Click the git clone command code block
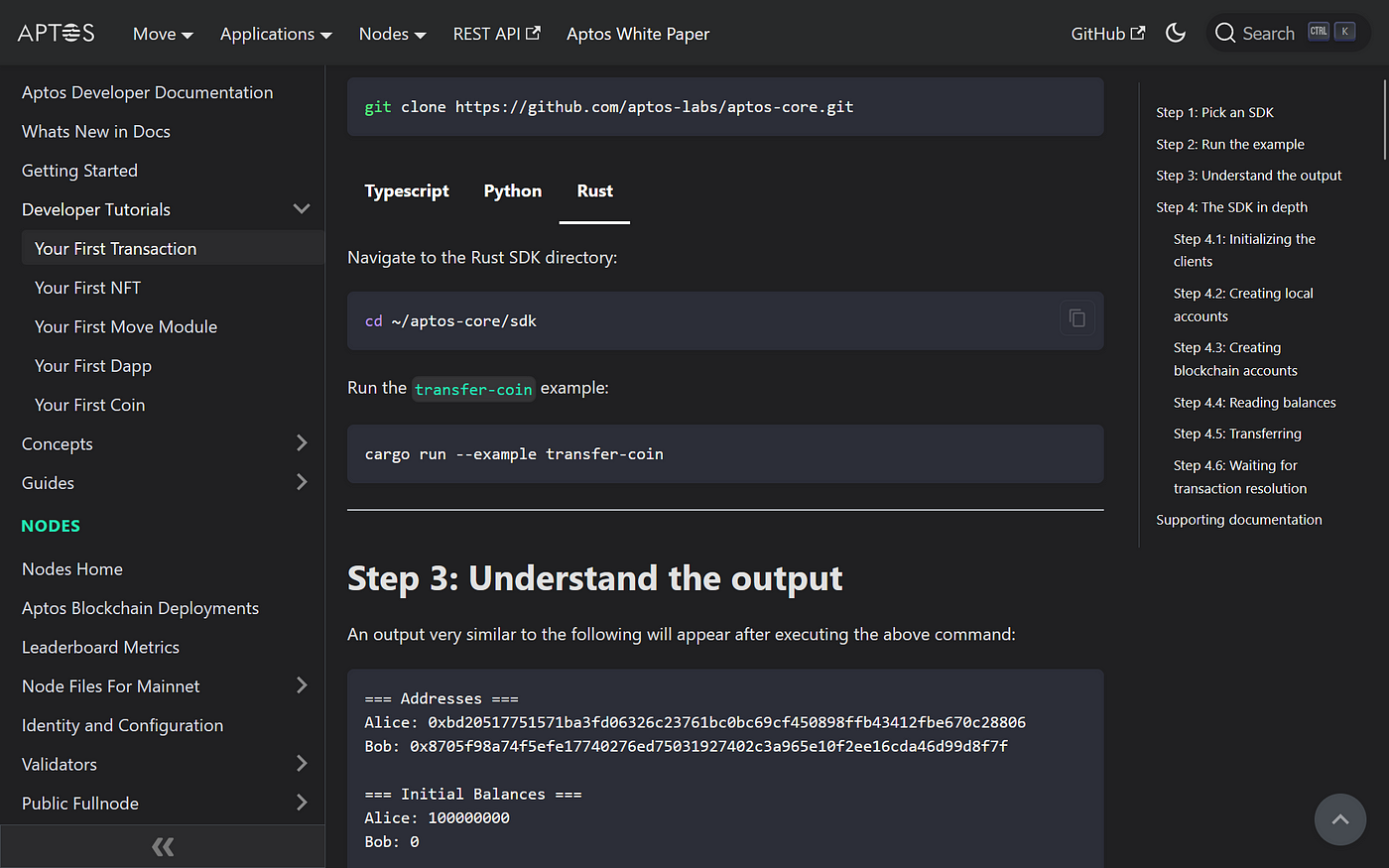 tap(725, 106)
